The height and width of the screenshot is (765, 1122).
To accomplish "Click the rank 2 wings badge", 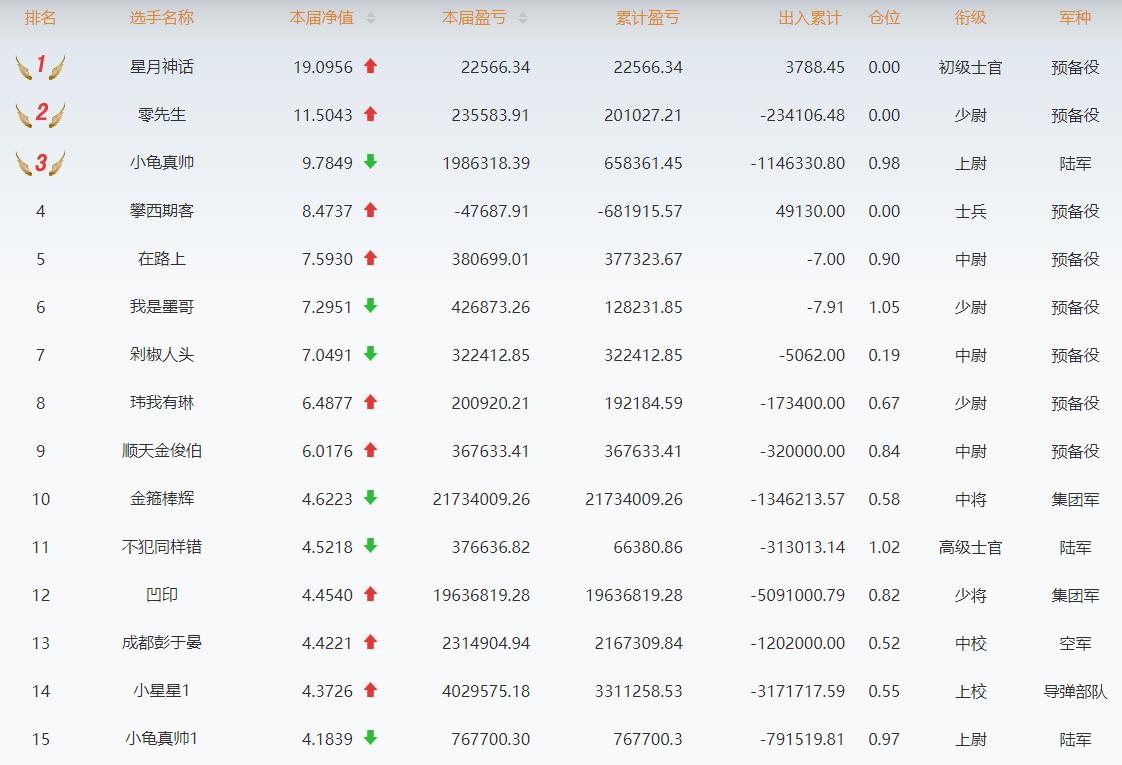I will point(41,115).
